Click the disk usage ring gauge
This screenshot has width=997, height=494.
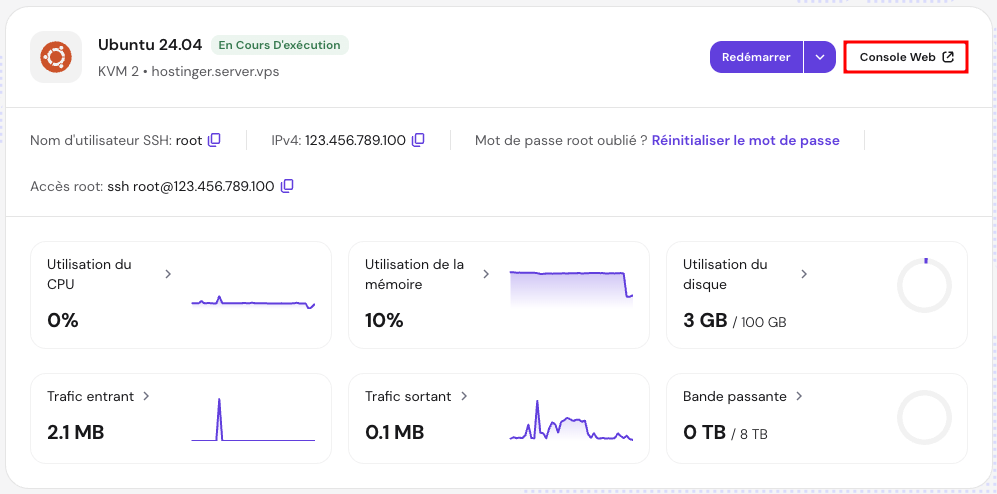click(925, 285)
